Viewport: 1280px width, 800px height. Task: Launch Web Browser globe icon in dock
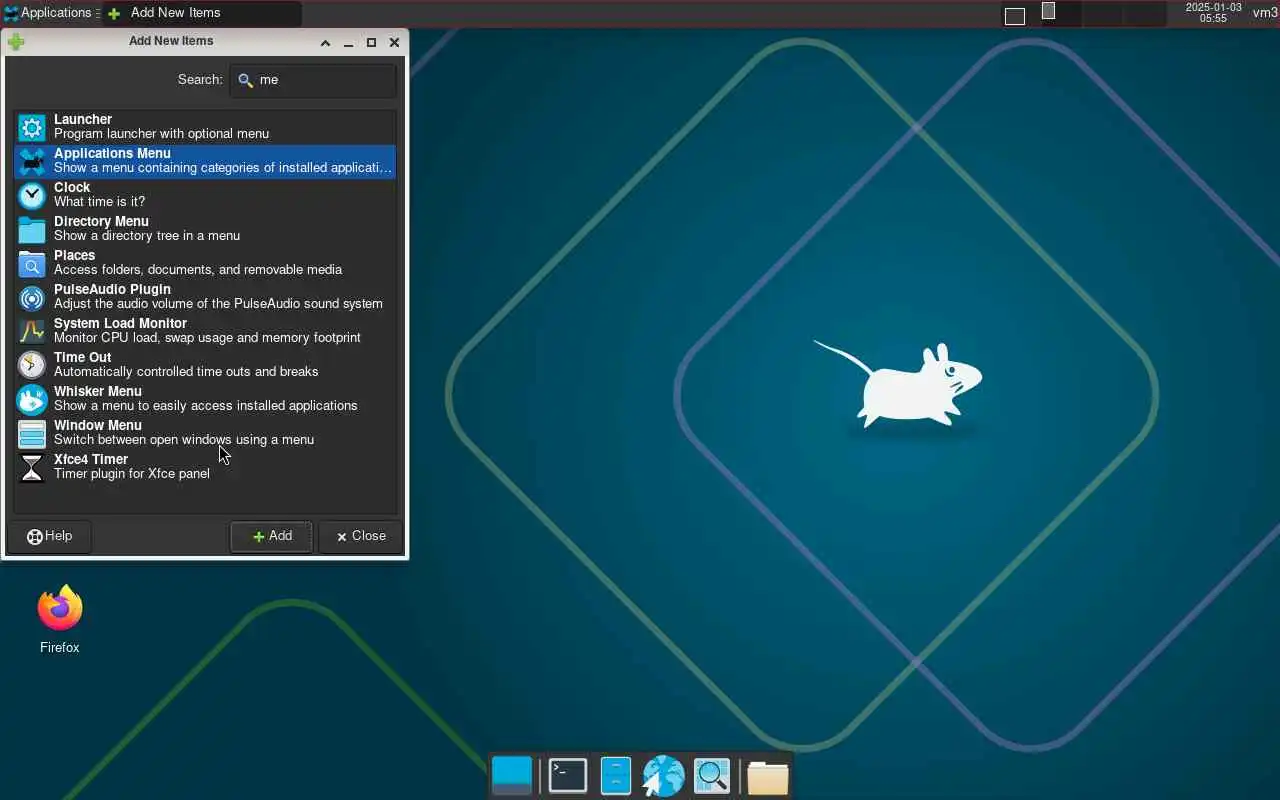pyautogui.click(x=663, y=776)
